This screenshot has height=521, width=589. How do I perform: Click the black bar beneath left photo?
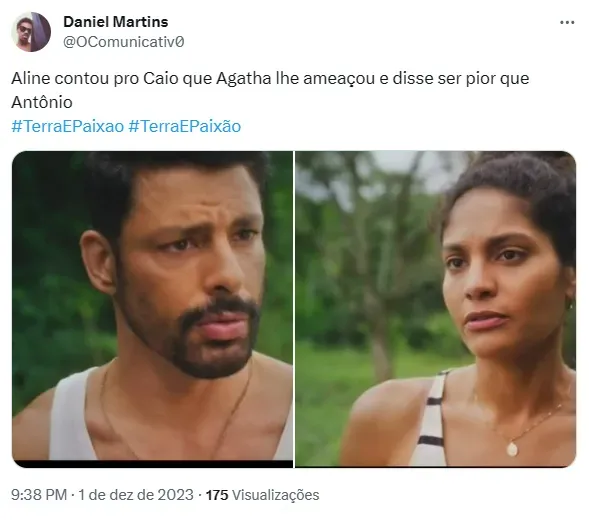[x=153, y=464]
